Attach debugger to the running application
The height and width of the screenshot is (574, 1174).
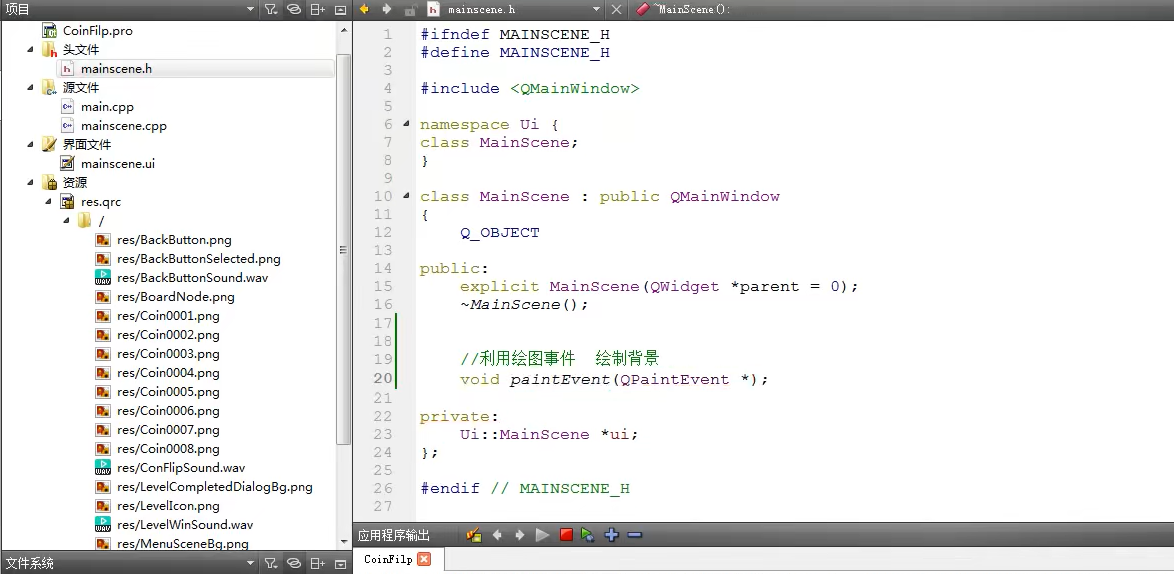click(x=588, y=534)
